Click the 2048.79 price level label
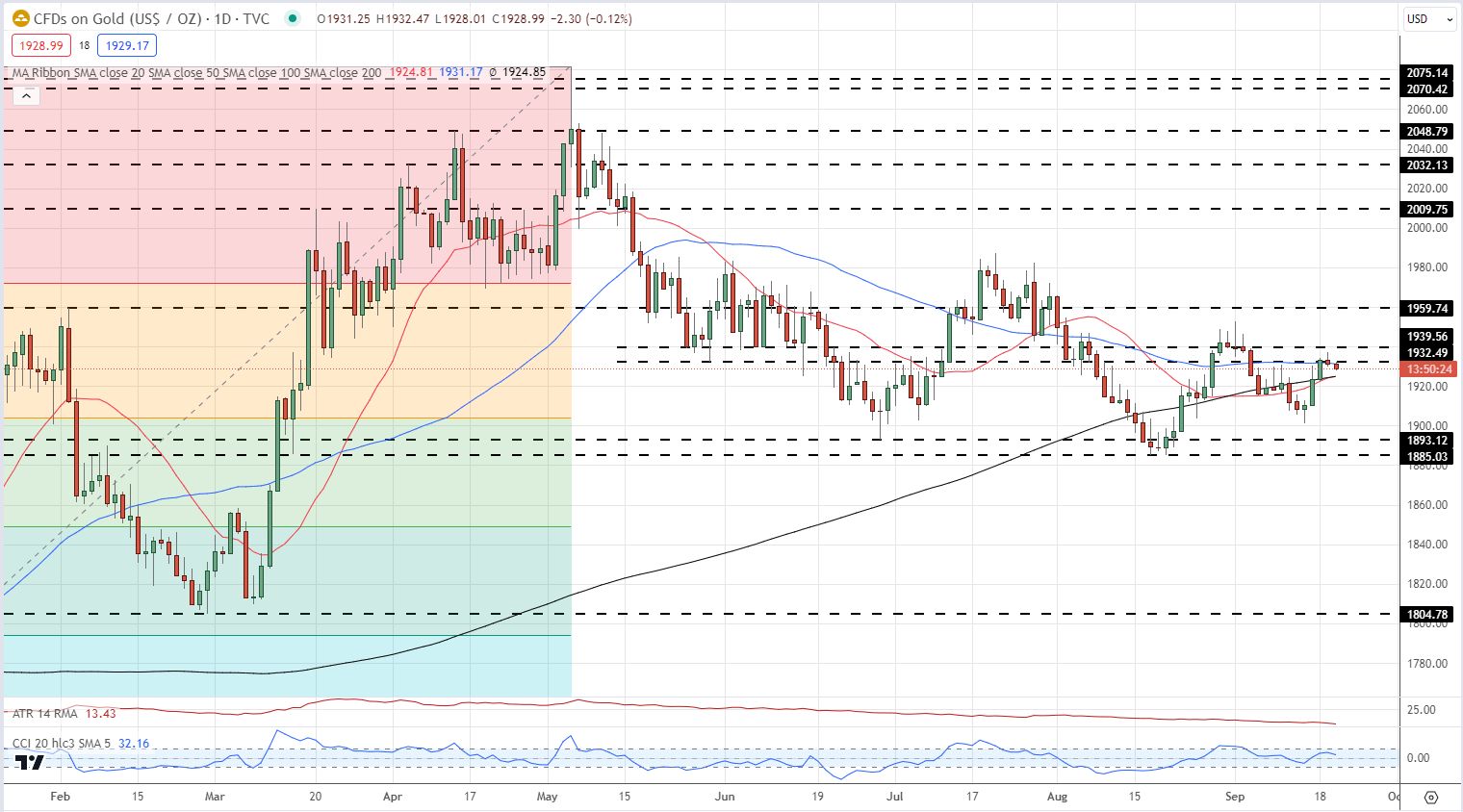1463x812 pixels. pyautogui.click(x=1427, y=131)
